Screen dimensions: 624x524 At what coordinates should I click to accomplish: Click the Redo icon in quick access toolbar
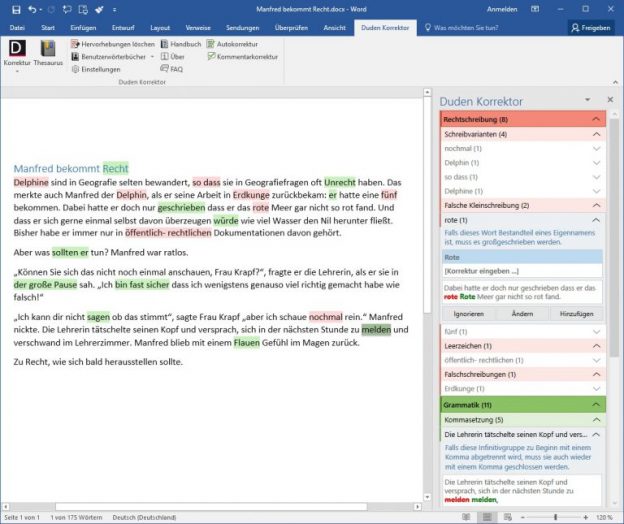pos(51,10)
